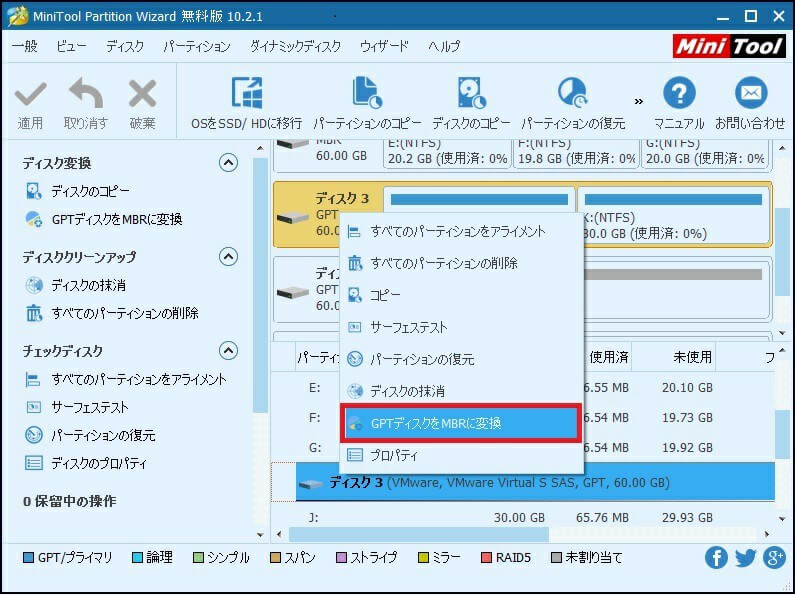Choose コピー in context menu

[461, 295]
